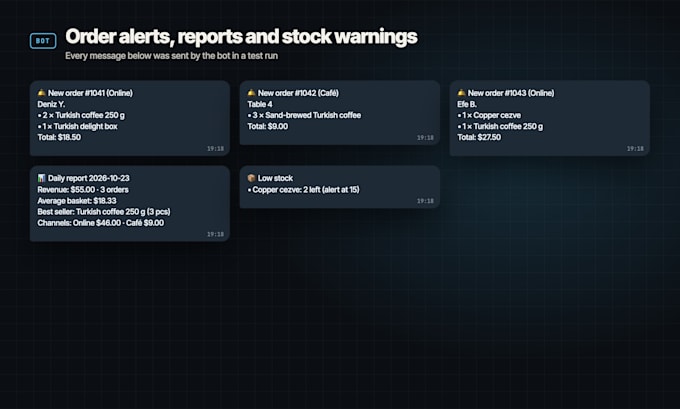This screenshot has width=680, height=409.
Task: Click the 19:18 timestamp on the Daily report
Action: [x=216, y=234]
